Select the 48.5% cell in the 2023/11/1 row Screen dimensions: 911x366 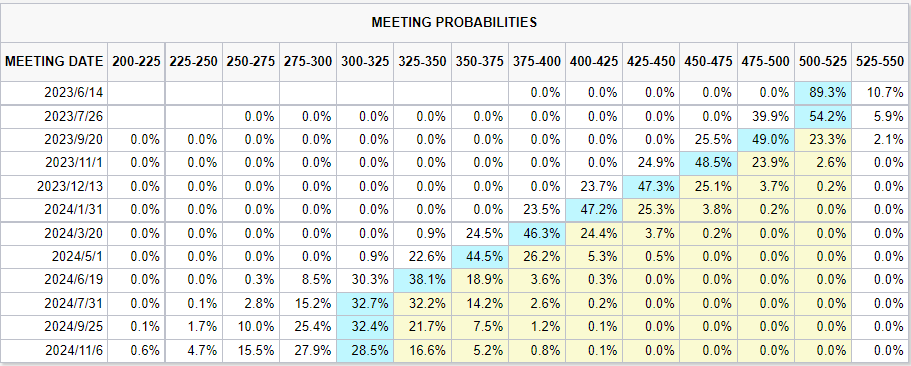709,163
